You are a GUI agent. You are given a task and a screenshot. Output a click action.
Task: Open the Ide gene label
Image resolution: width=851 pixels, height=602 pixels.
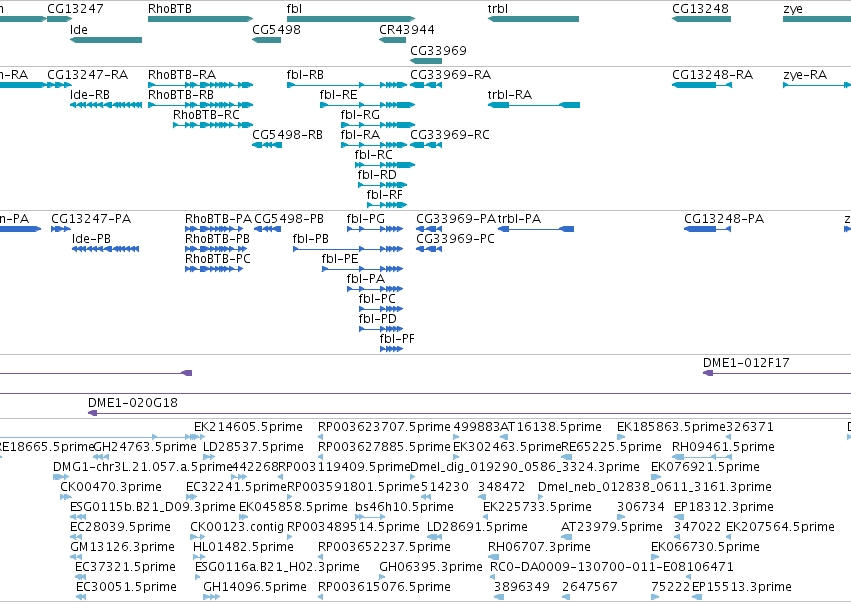click(79, 29)
